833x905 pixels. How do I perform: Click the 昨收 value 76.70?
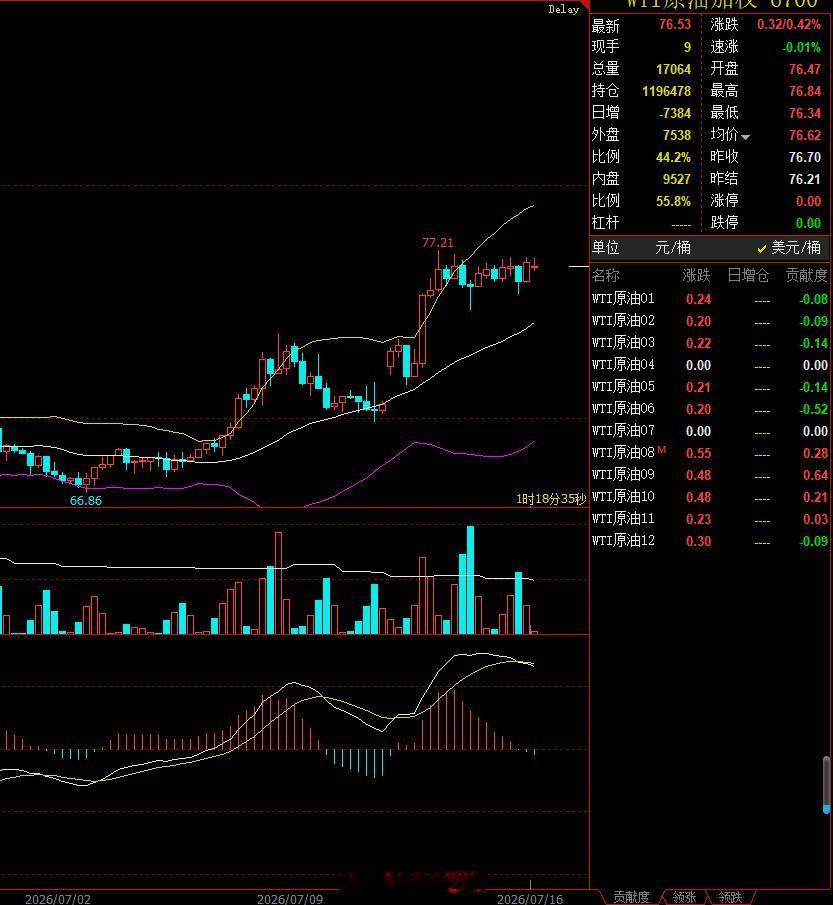tap(805, 157)
